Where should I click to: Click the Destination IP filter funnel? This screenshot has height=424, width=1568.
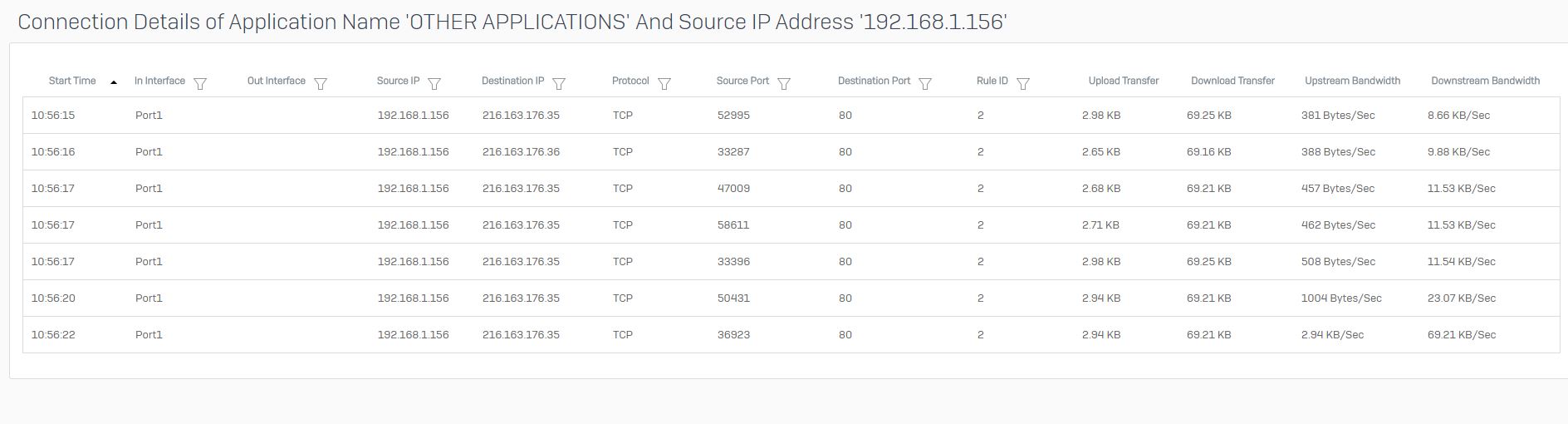point(559,83)
